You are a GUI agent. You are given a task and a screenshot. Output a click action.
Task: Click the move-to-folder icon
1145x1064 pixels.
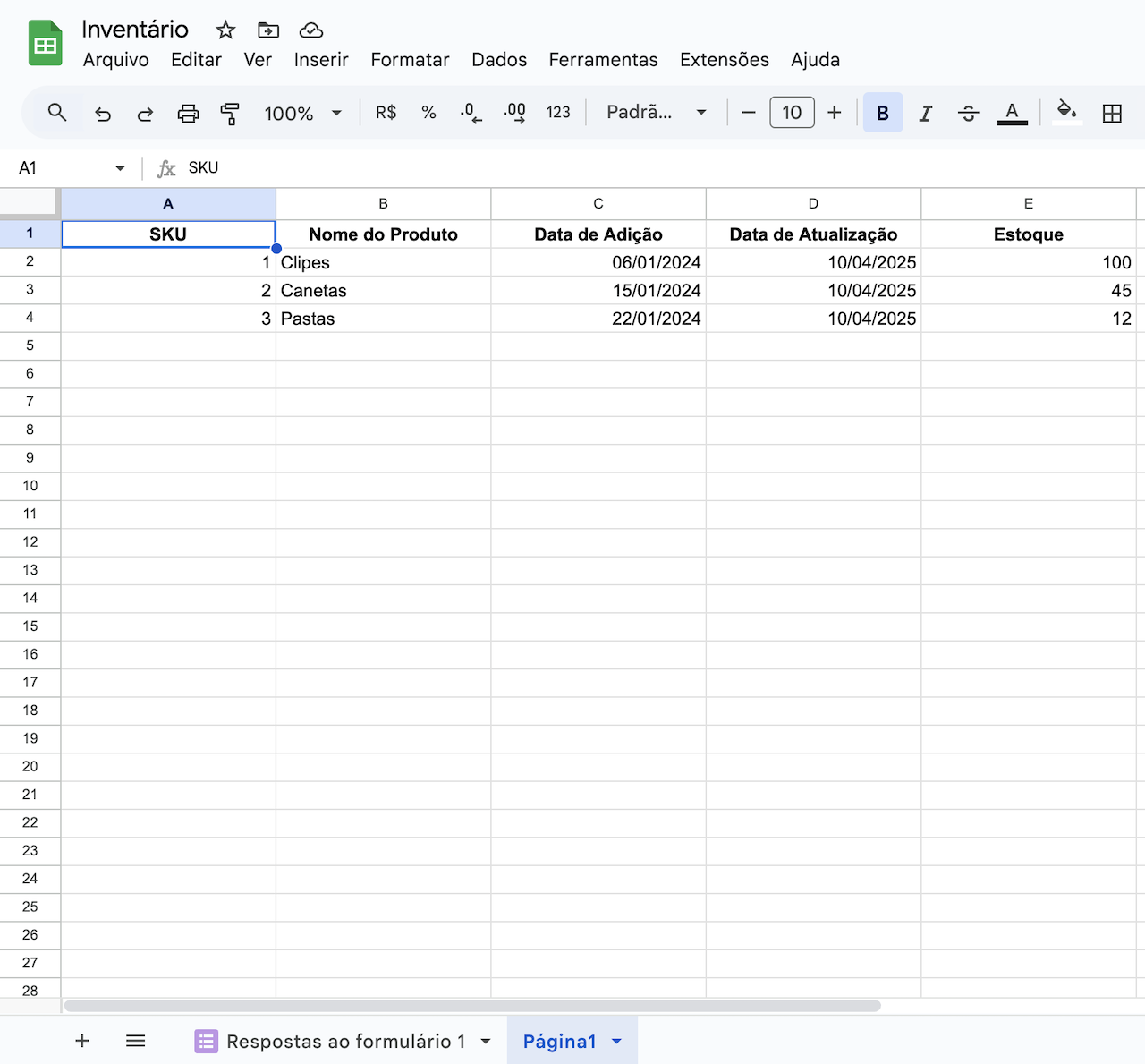point(268,30)
